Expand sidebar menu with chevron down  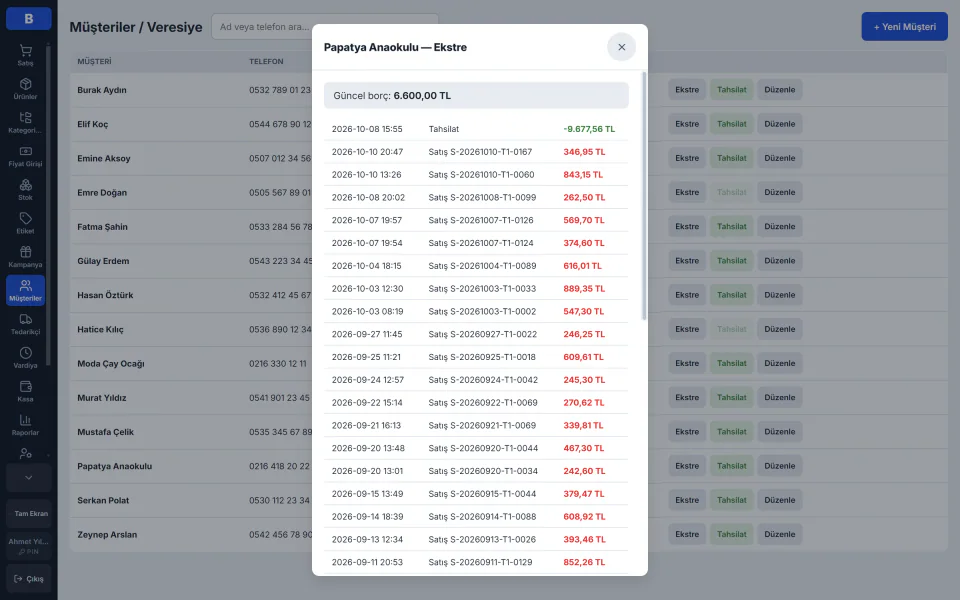29,478
